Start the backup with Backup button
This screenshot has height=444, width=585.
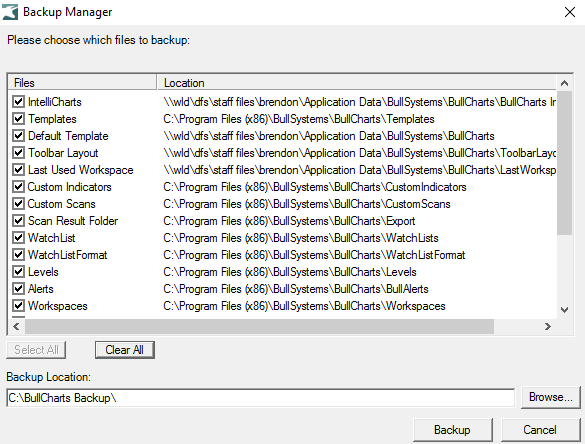453,430
